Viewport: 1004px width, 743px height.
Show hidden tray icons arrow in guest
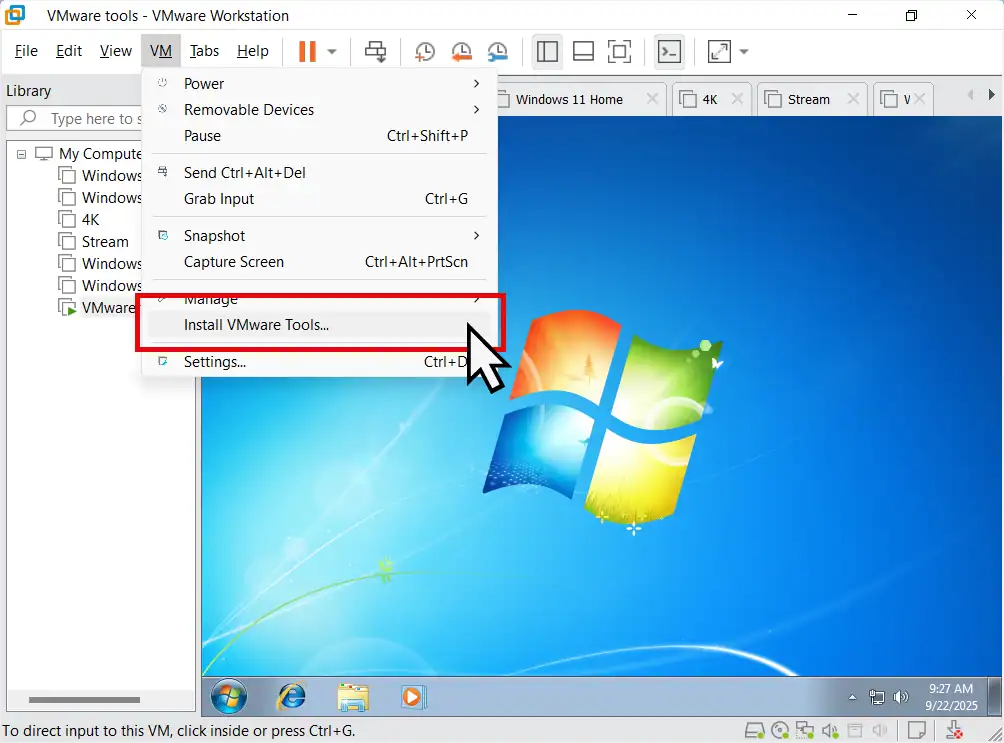tap(852, 697)
